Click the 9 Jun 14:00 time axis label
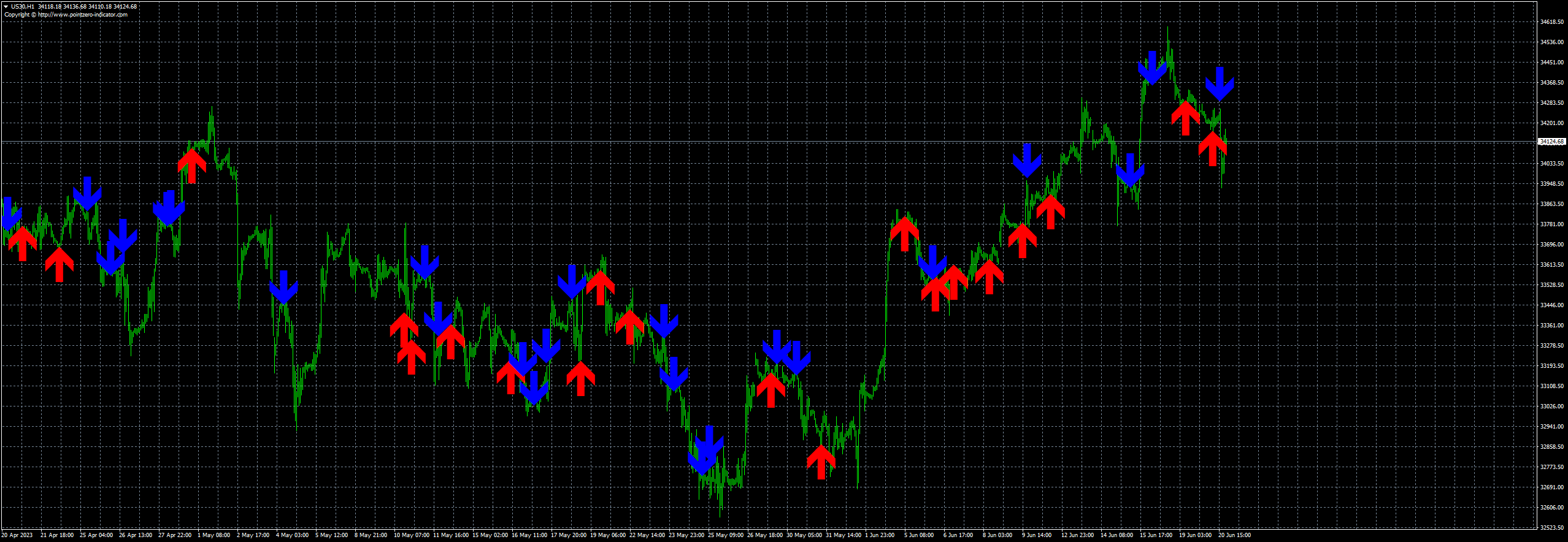 1037,535
